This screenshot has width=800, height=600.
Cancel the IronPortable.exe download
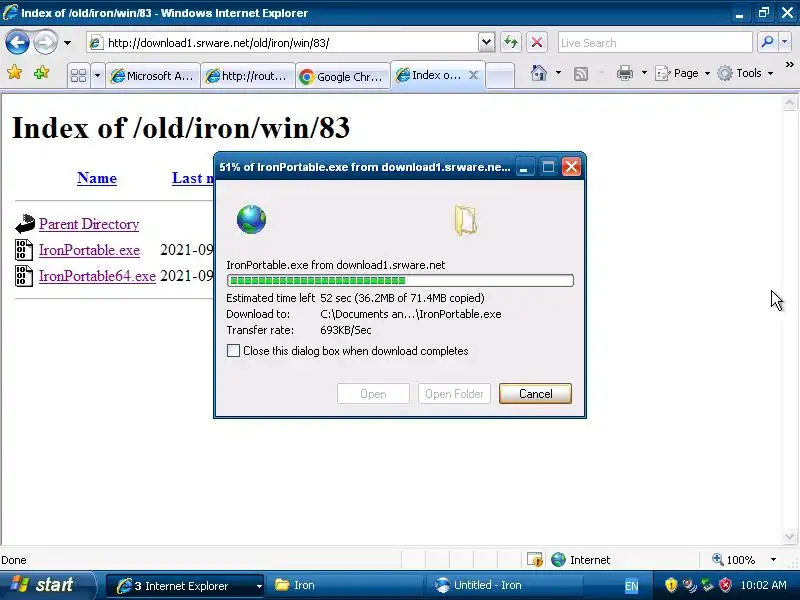(535, 393)
